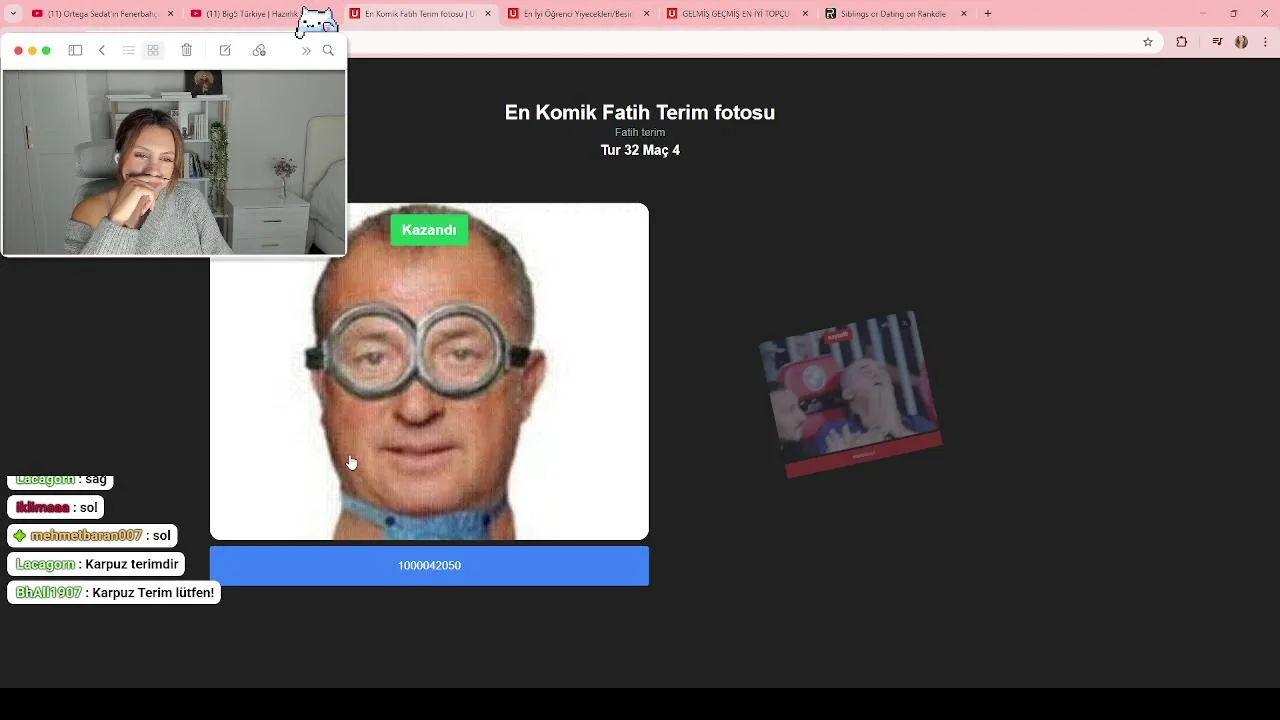Select the En Komik Fatih Terim fotosu tab
Viewport: 1280px width, 720px height.
click(x=418, y=14)
